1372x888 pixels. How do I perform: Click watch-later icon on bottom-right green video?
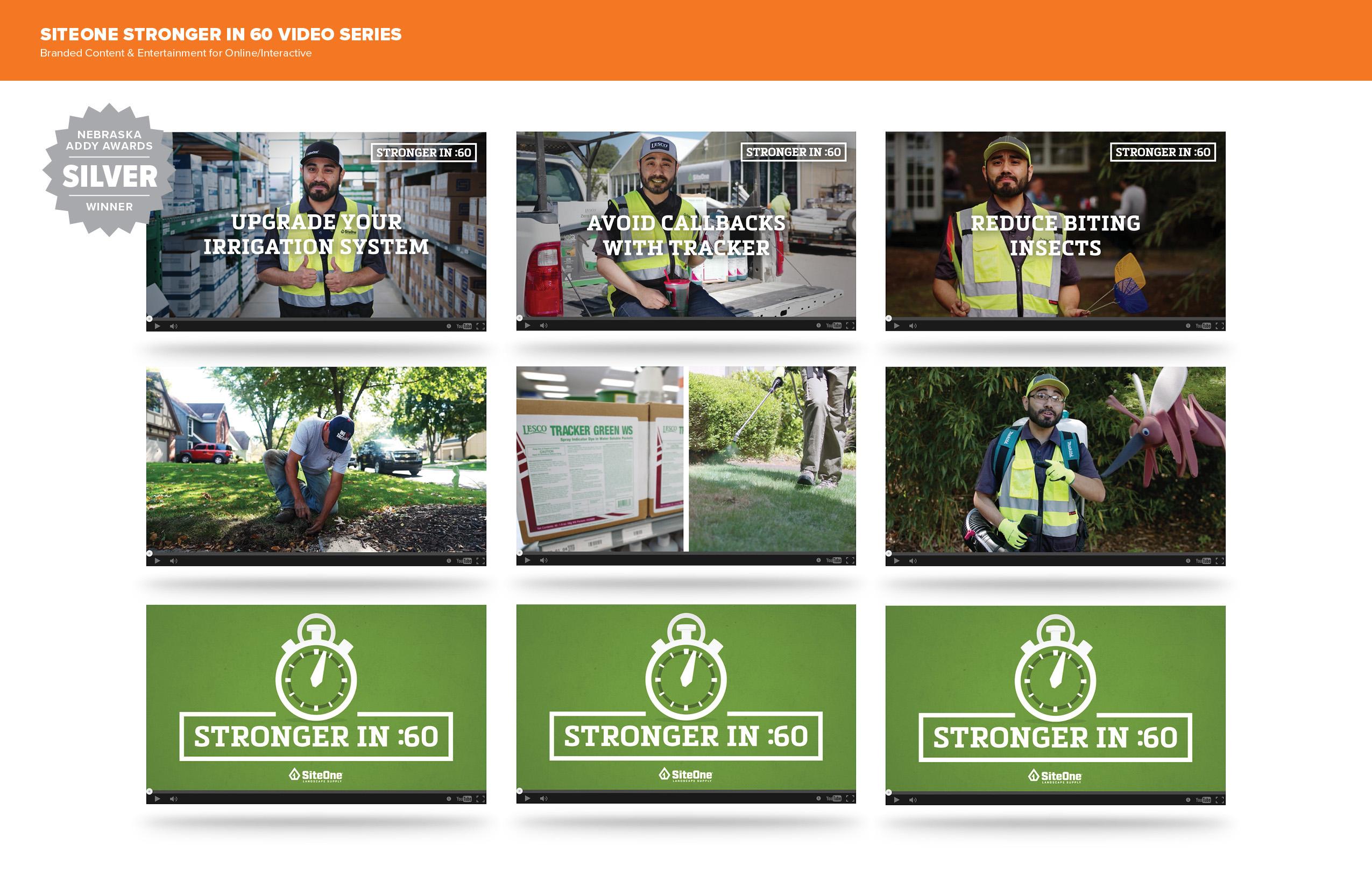point(1188,800)
